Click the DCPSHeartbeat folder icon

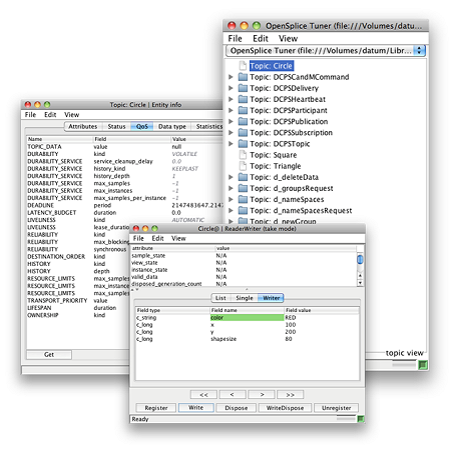coord(243,99)
